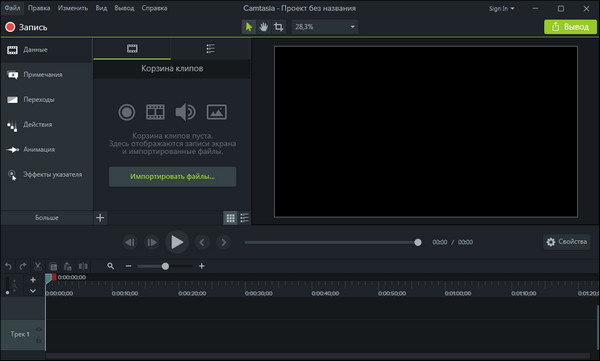Open the Файл menu
Viewport: 600px width, 361px height.
click(12, 8)
